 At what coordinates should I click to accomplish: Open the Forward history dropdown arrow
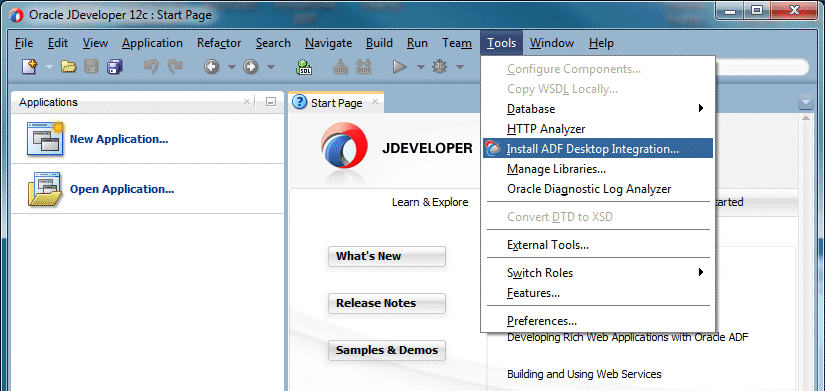(271, 67)
